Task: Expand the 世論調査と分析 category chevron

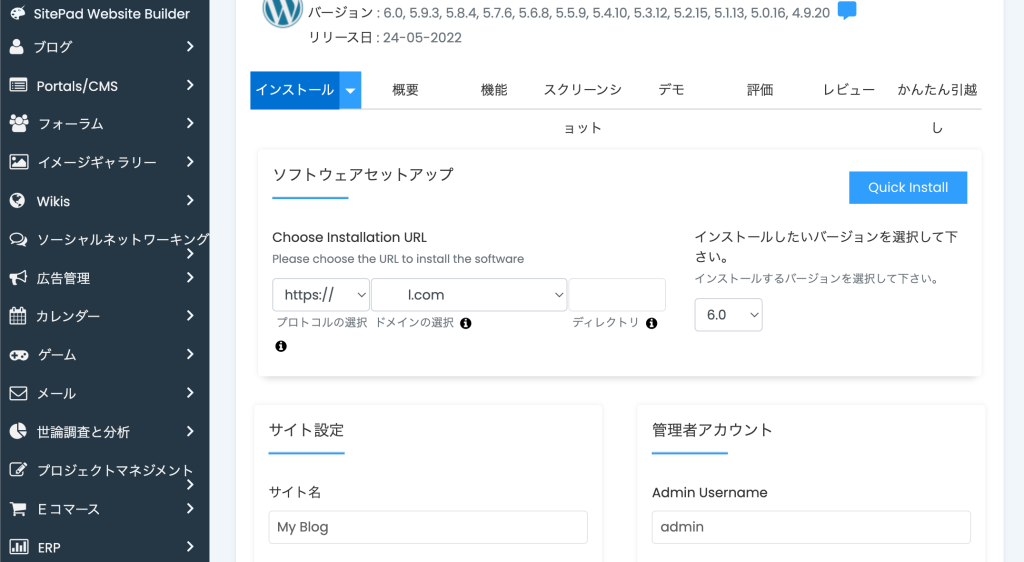Action: coord(190,431)
